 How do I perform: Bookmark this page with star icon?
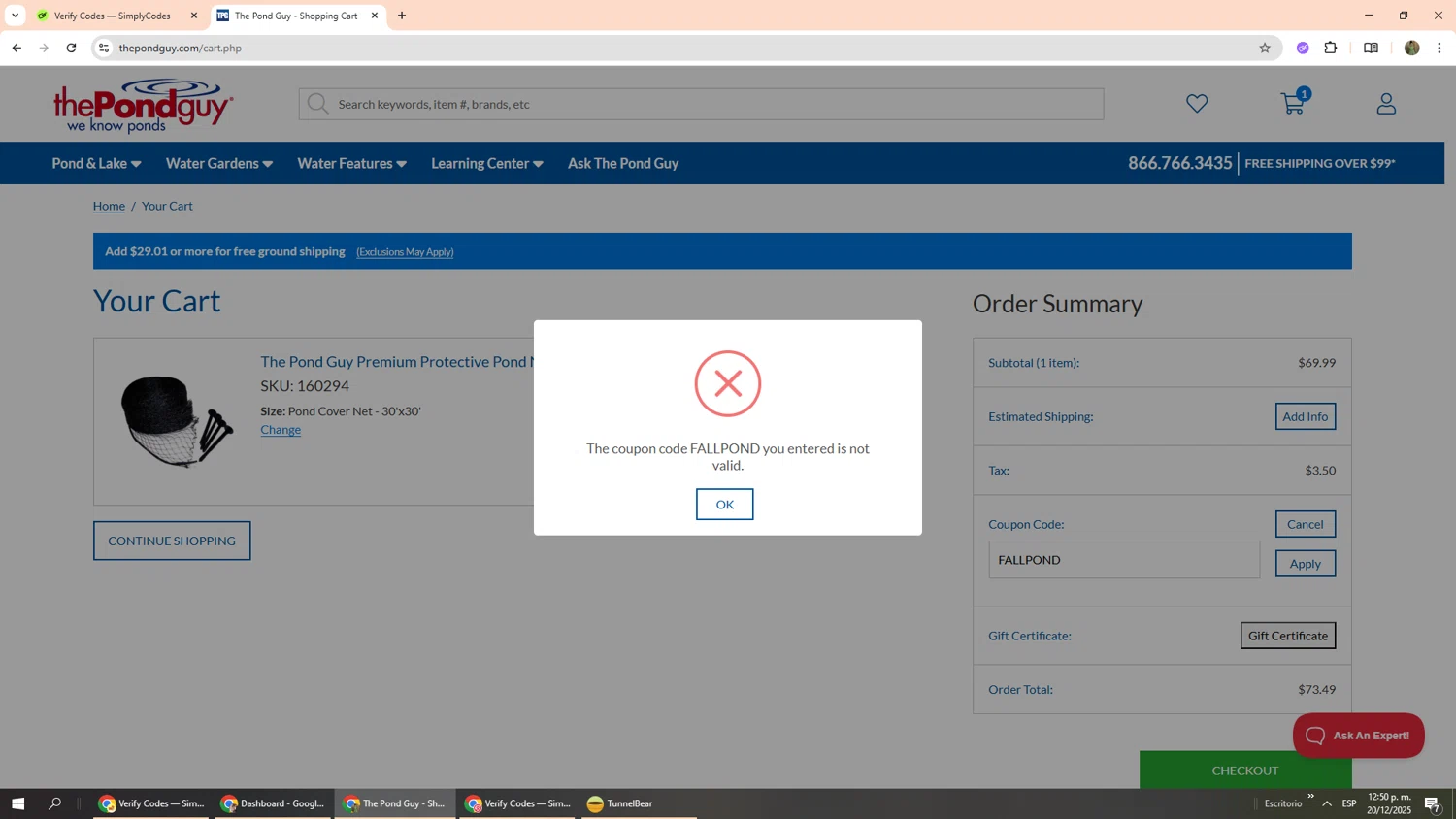pyautogui.click(x=1264, y=48)
